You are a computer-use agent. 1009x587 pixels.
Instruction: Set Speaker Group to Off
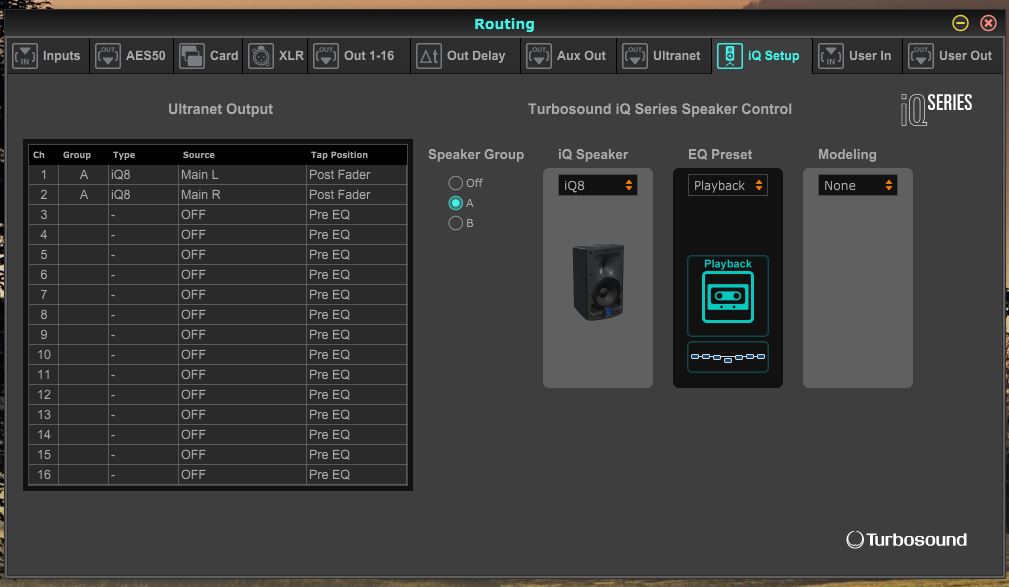click(456, 183)
